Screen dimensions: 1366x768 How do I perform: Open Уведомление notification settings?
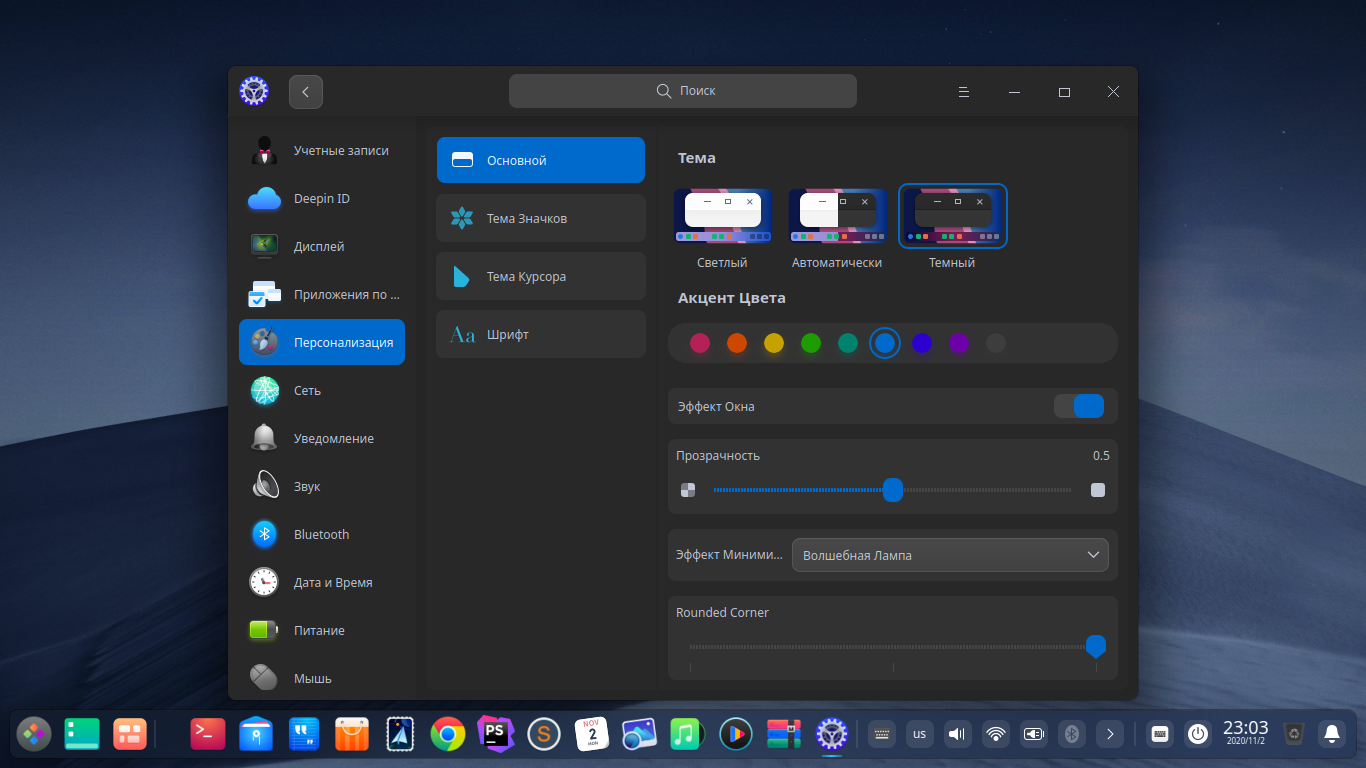pos(322,439)
